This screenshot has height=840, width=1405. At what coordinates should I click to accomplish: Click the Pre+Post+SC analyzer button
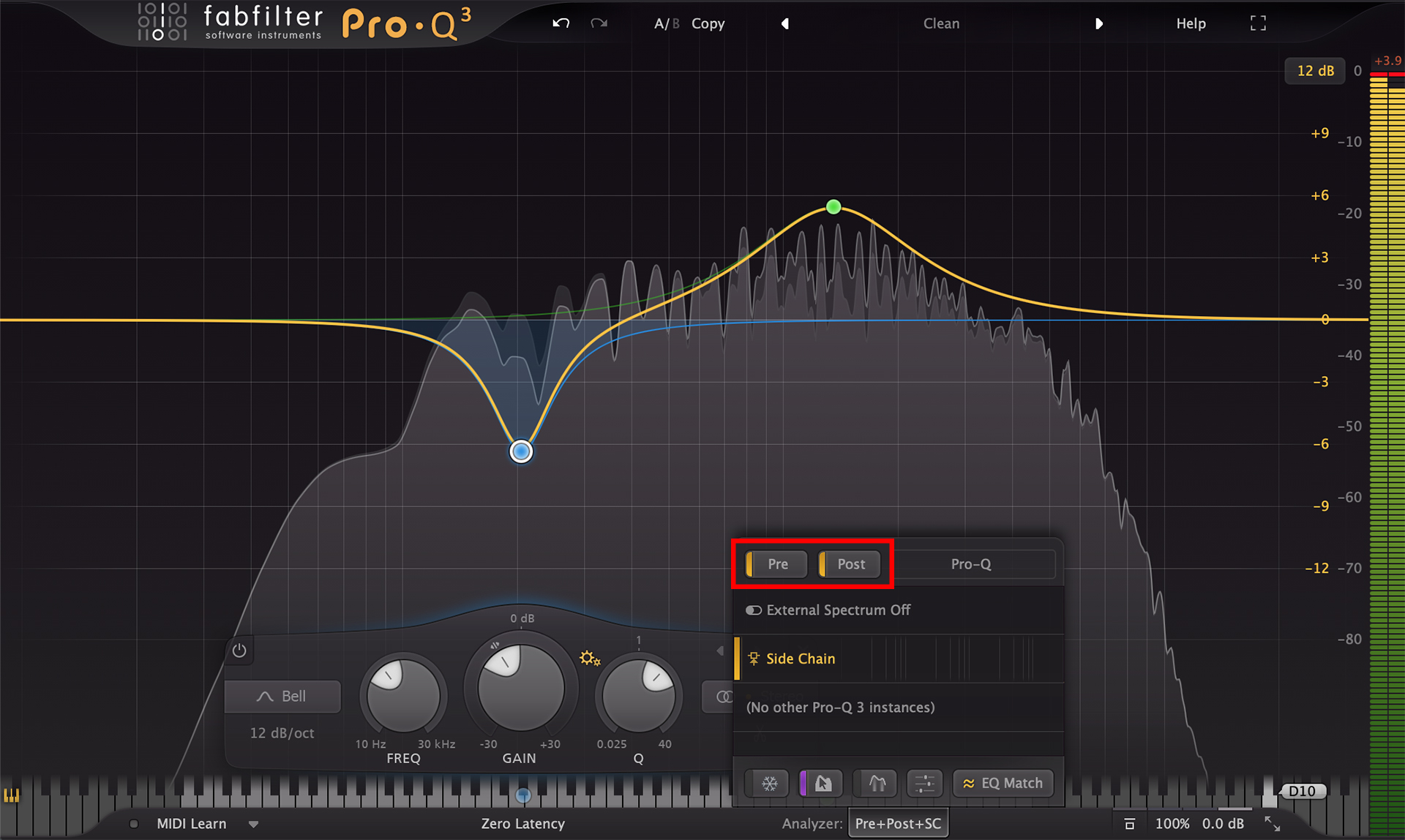pos(898,823)
